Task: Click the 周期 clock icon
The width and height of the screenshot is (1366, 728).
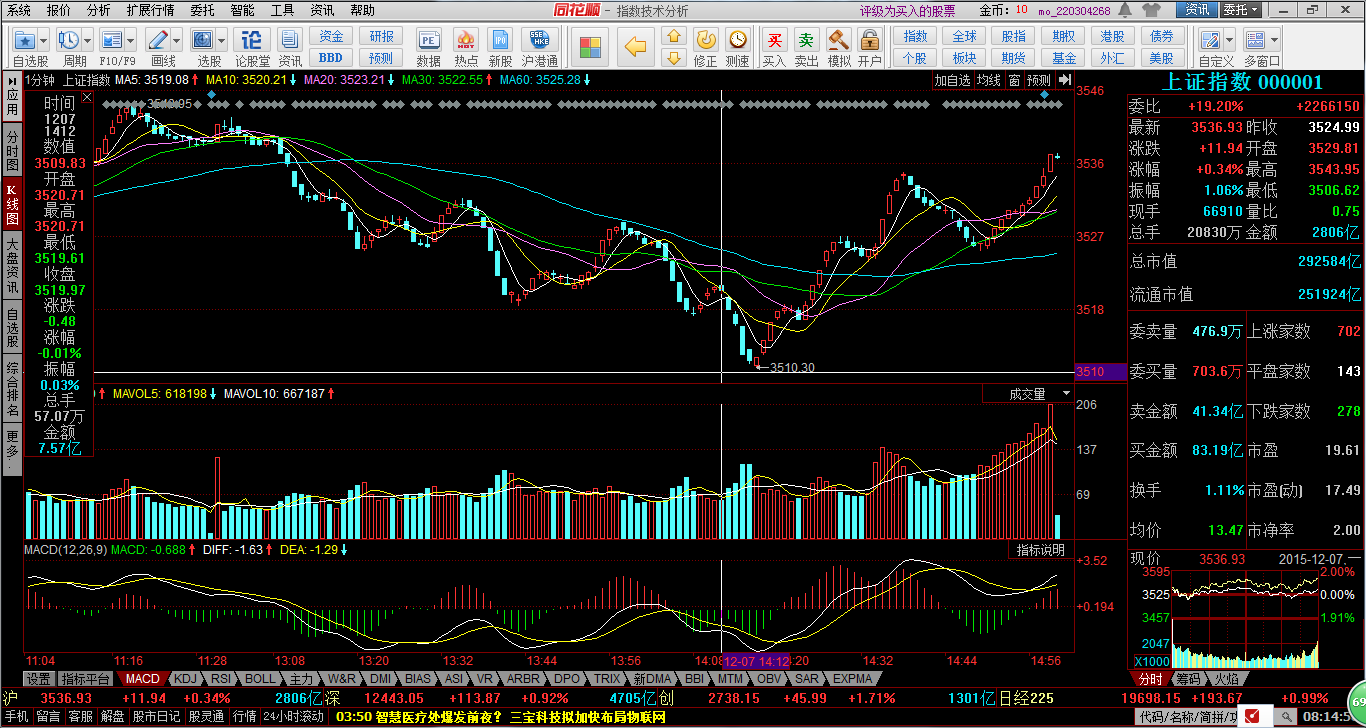Action: (69, 40)
